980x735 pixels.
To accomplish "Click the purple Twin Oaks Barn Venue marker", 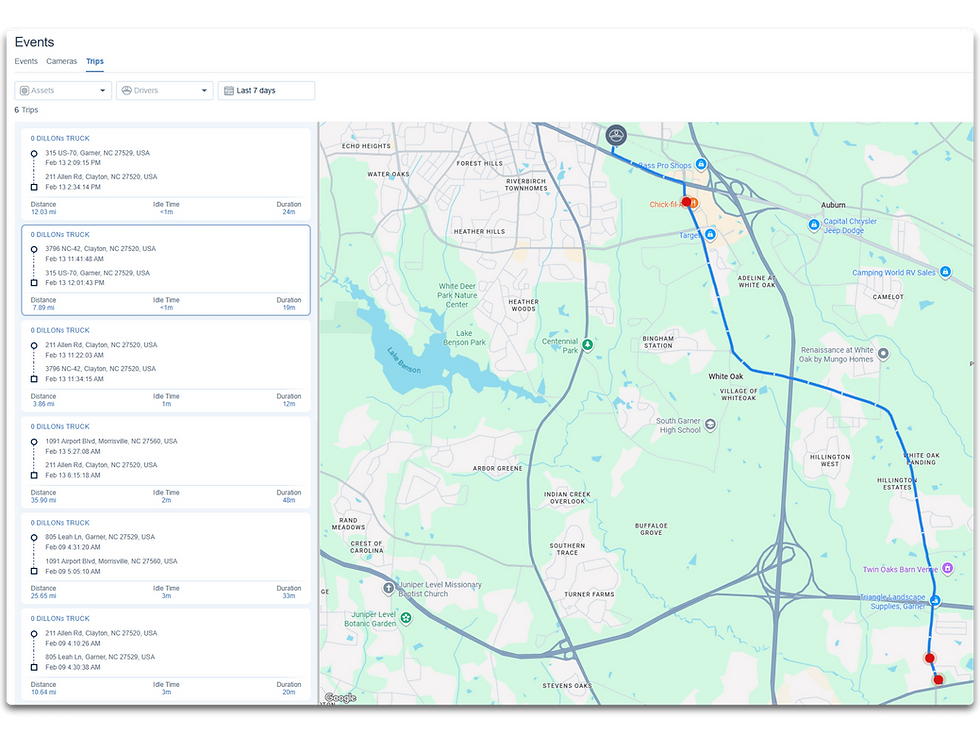I will click(946, 567).
